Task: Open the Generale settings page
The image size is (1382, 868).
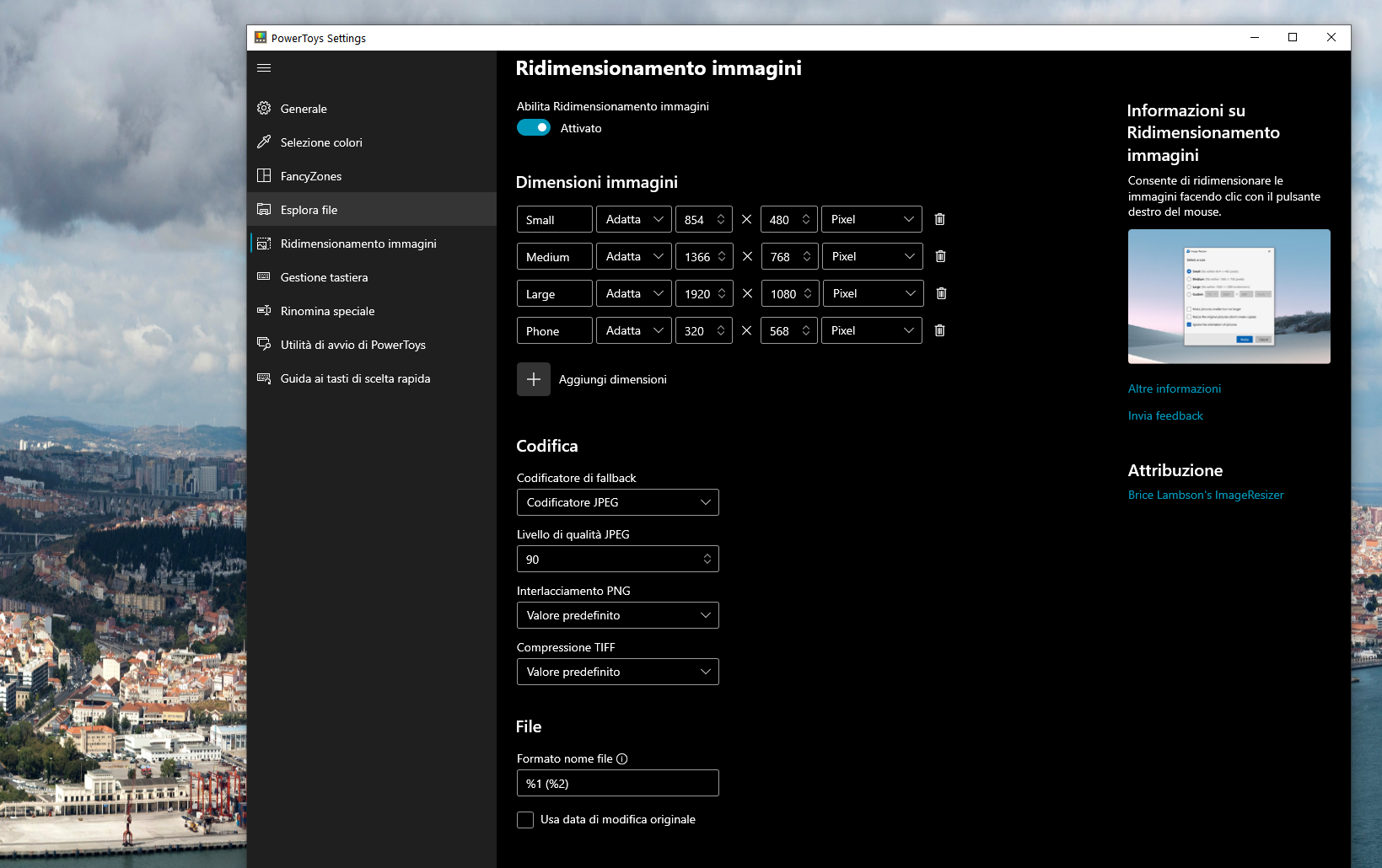Action: [x=372, y=108]
